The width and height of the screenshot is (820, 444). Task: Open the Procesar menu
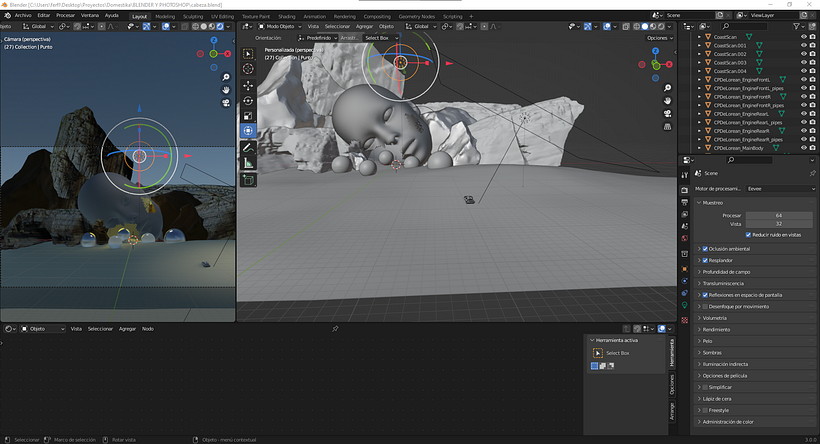65,16
